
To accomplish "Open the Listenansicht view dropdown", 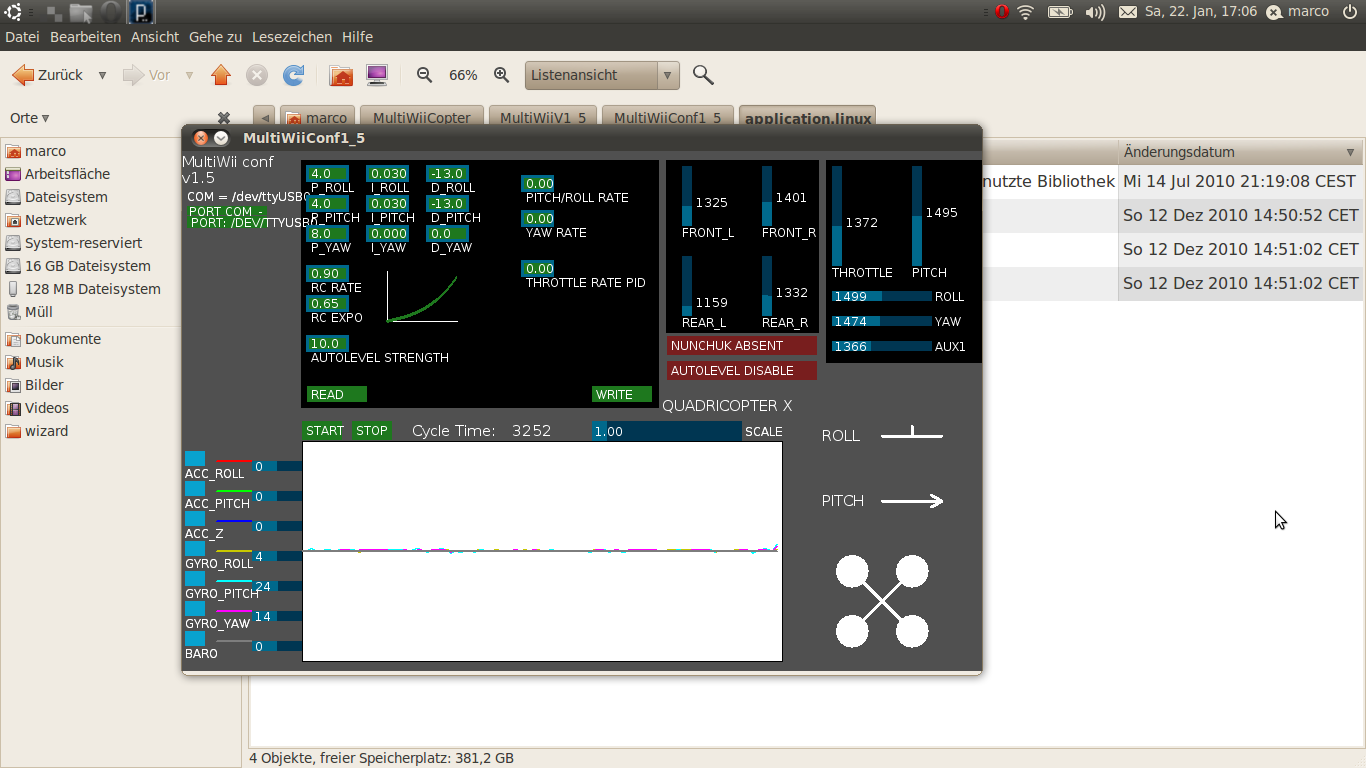I will (602, 75).
